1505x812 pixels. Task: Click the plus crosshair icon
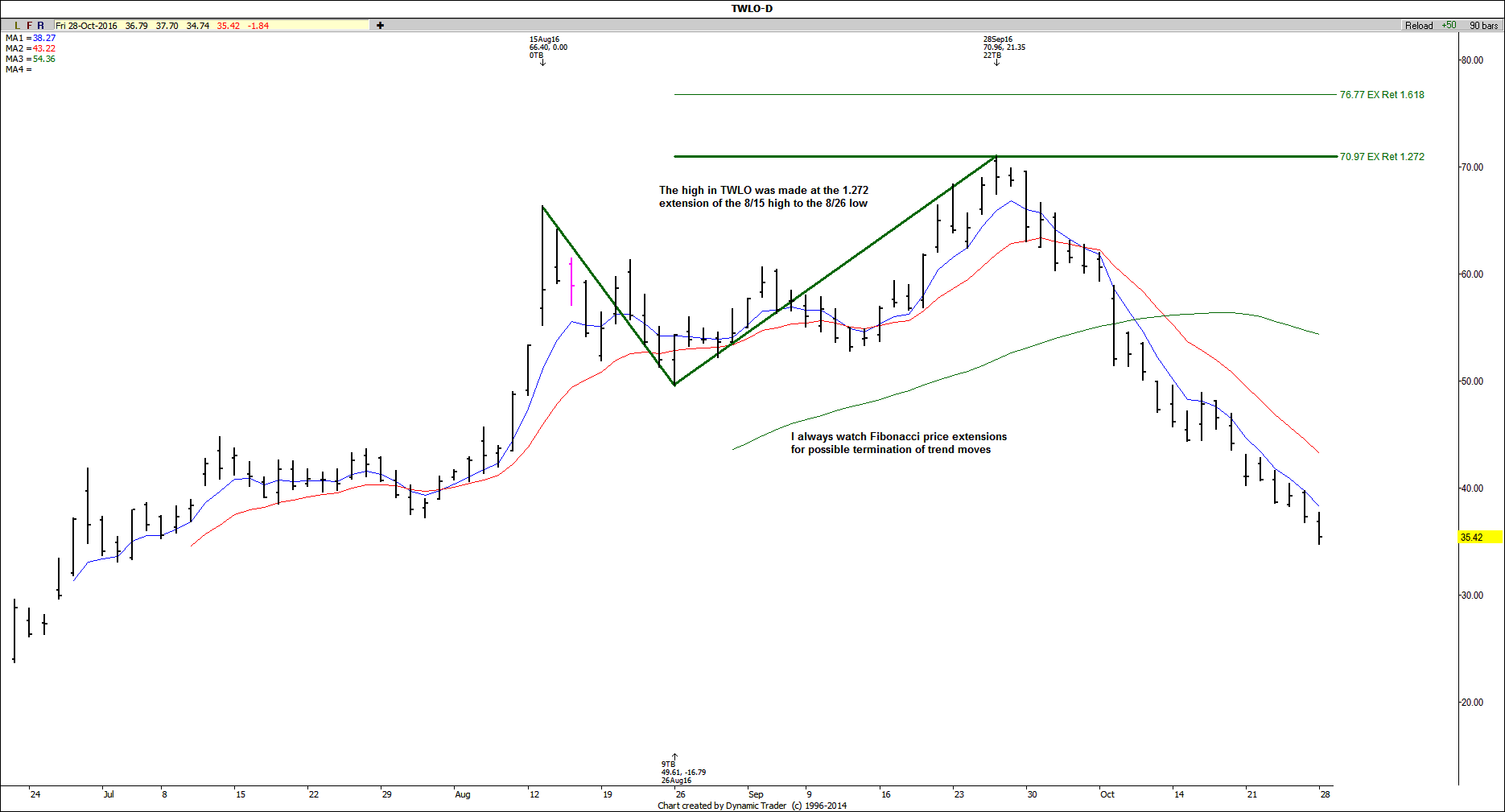coord(380,26)
